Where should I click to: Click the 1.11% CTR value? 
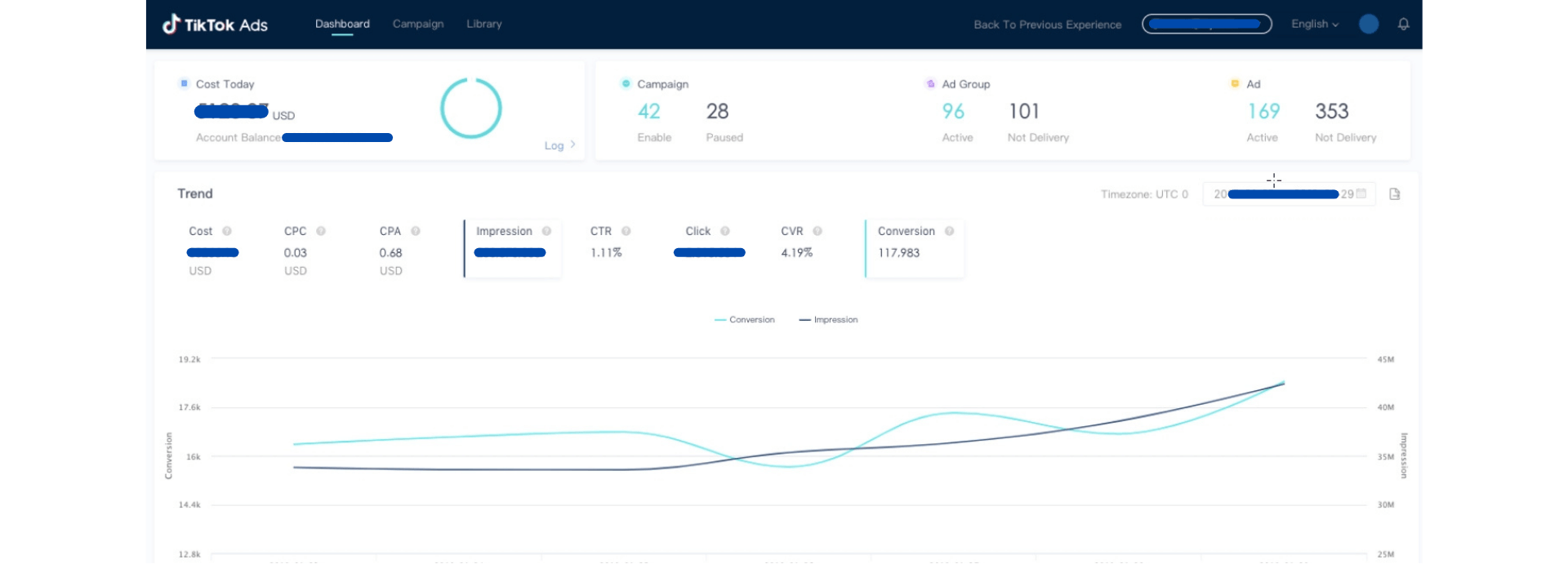(x=606, y=253)
